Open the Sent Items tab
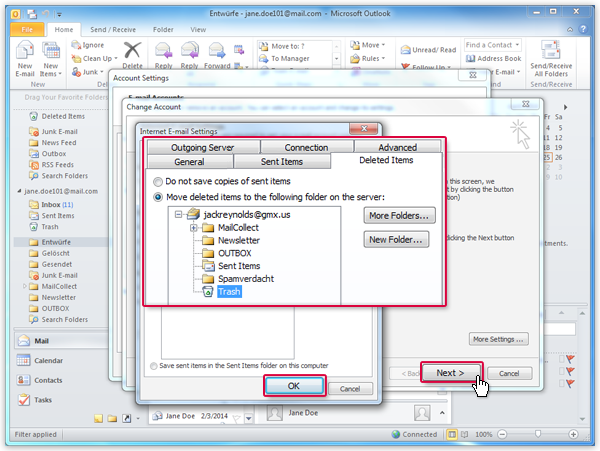Viewport: 600px width, 451px height. tap(281, 161)
